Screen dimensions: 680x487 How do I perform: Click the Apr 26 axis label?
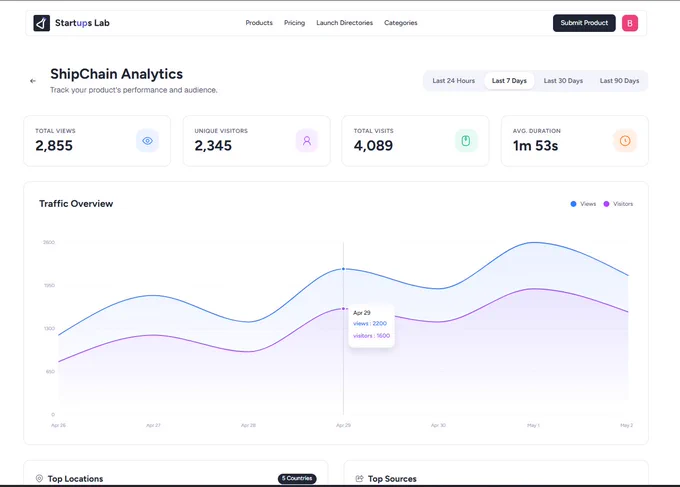click(59, 425)
